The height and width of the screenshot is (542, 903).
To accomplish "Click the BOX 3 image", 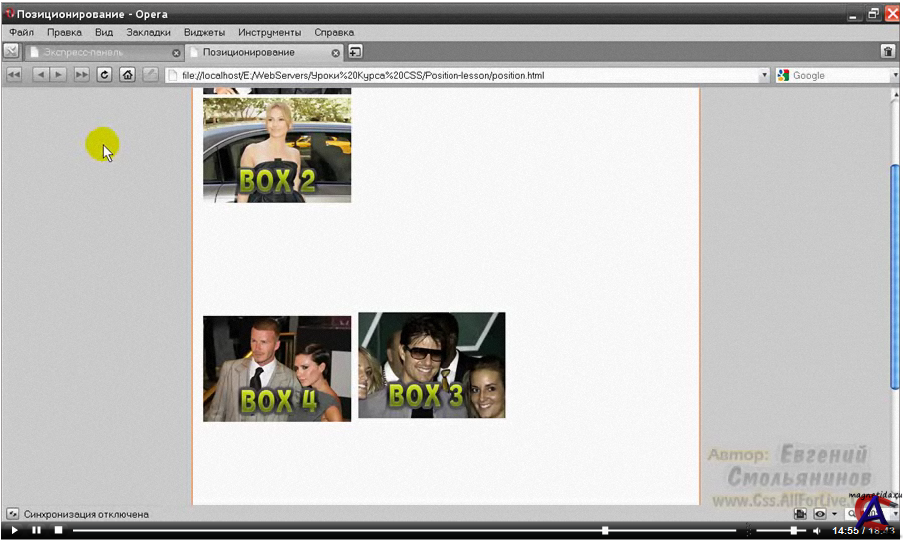I will [432, 365].
